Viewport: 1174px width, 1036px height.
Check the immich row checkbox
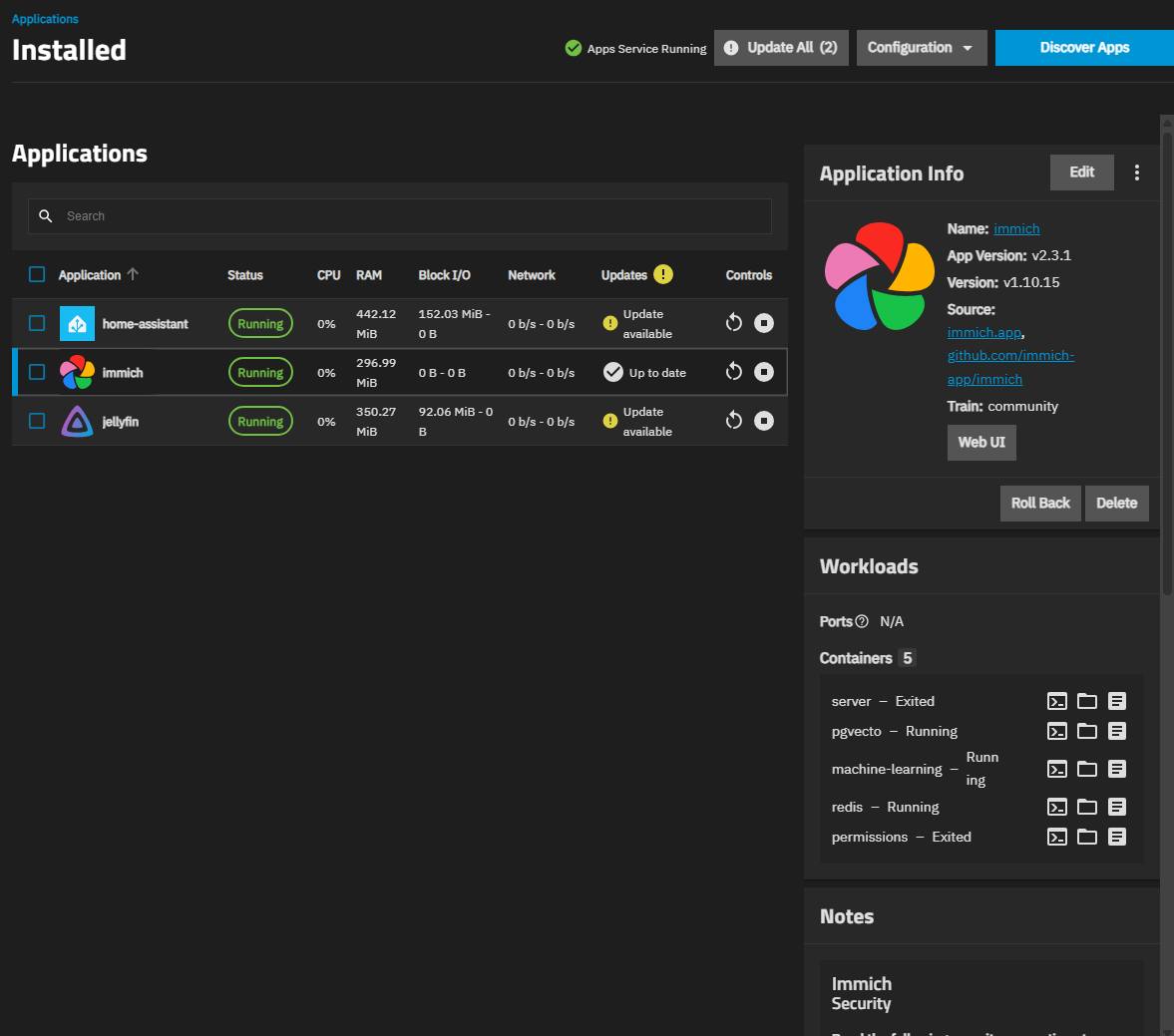point(37,372)
